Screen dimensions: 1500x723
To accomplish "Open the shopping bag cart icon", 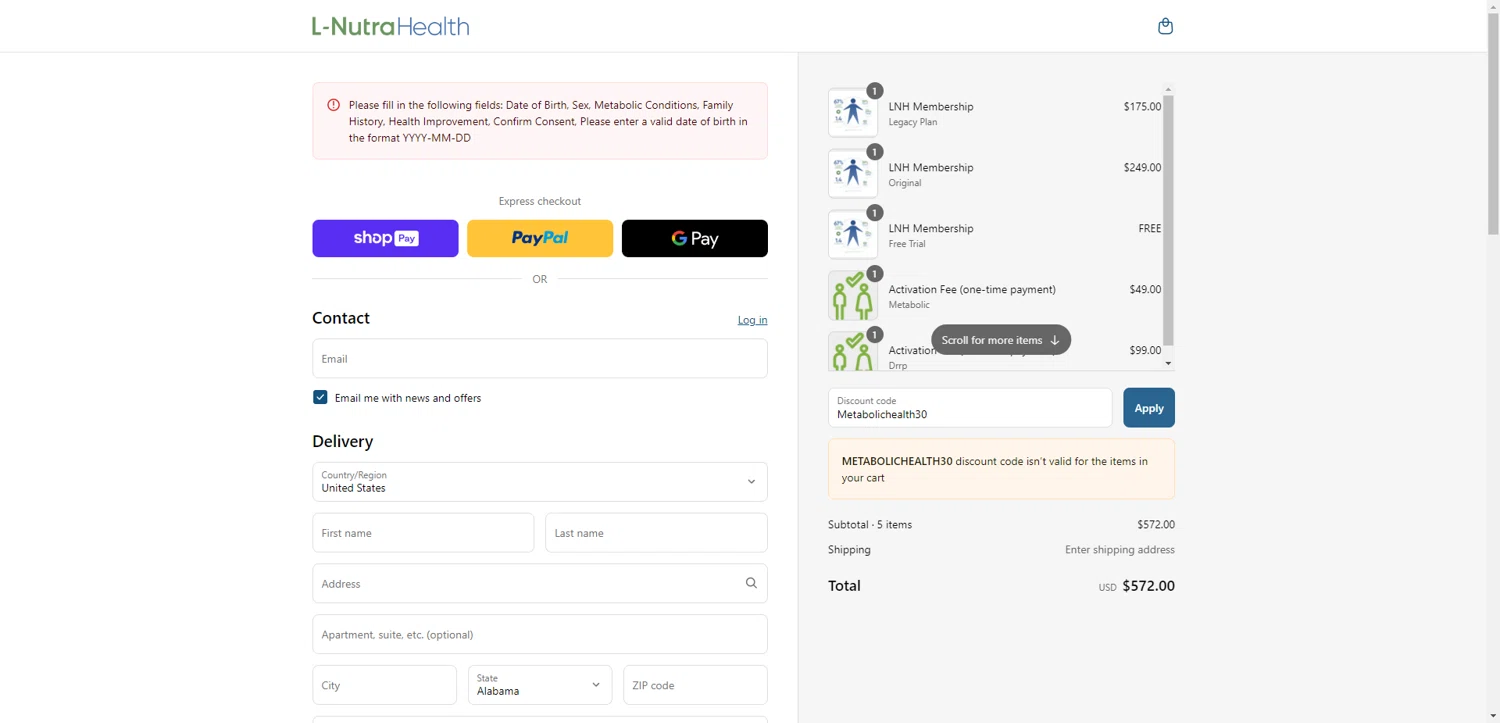I will coord(1165,26).
